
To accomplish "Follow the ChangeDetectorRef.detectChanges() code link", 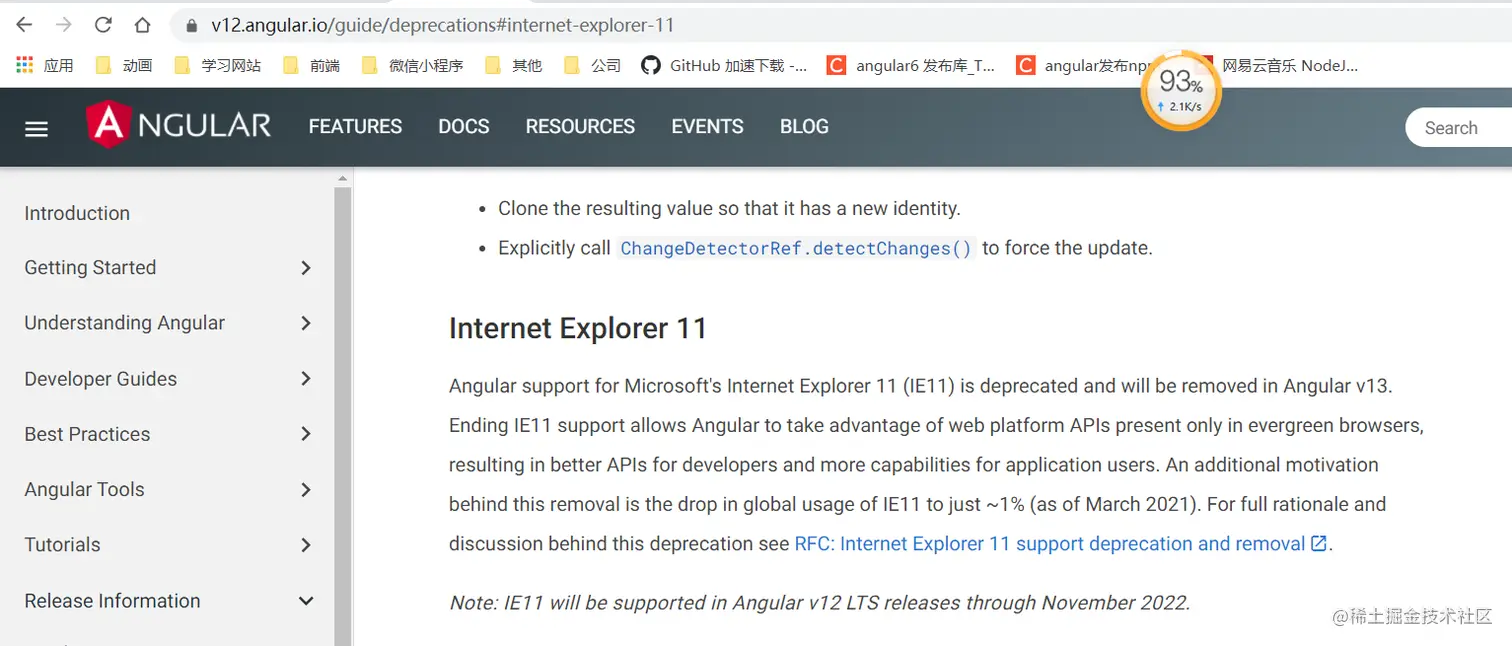I will 796,248.
